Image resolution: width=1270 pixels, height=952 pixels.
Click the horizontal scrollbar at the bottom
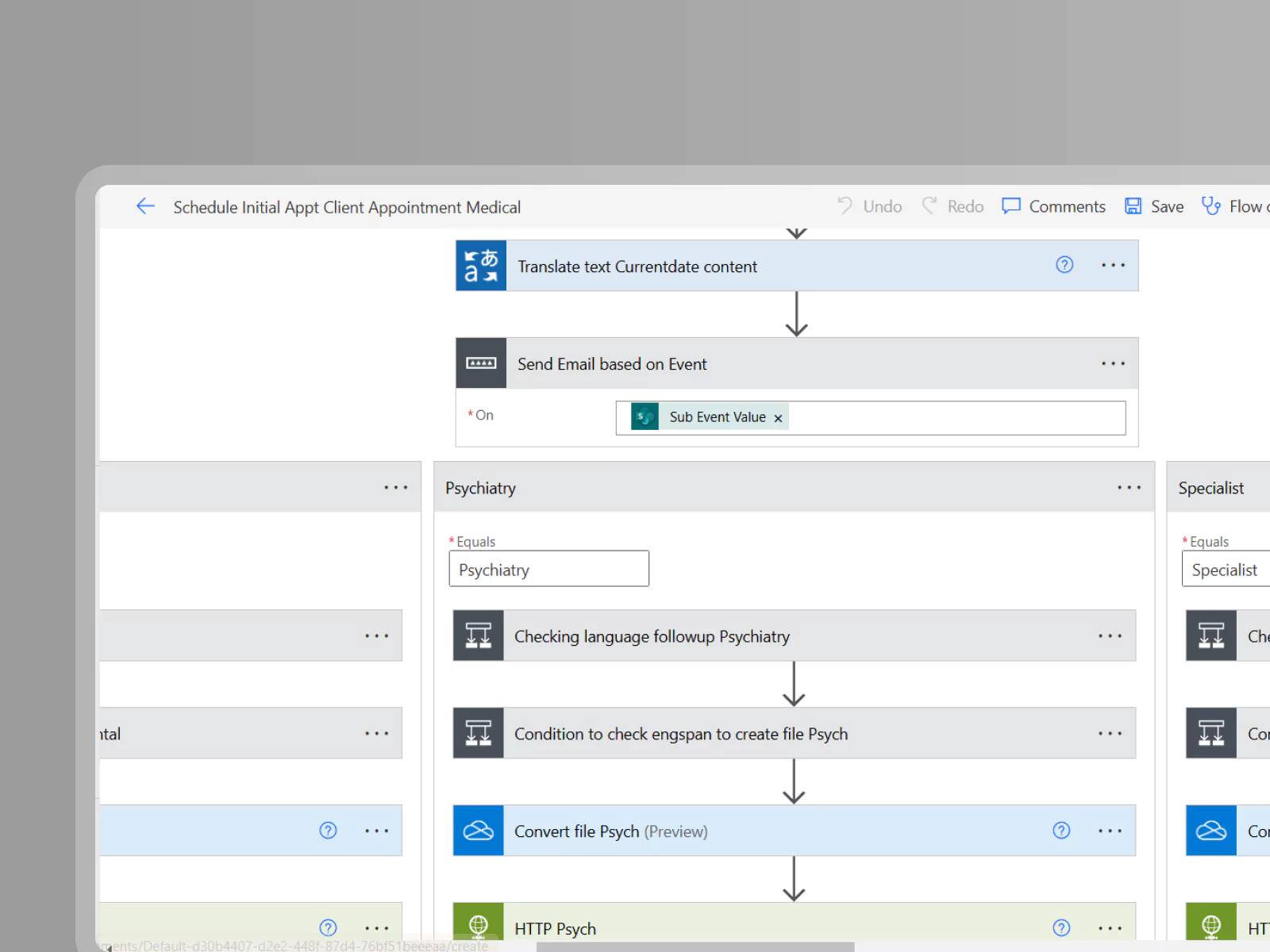695,946
